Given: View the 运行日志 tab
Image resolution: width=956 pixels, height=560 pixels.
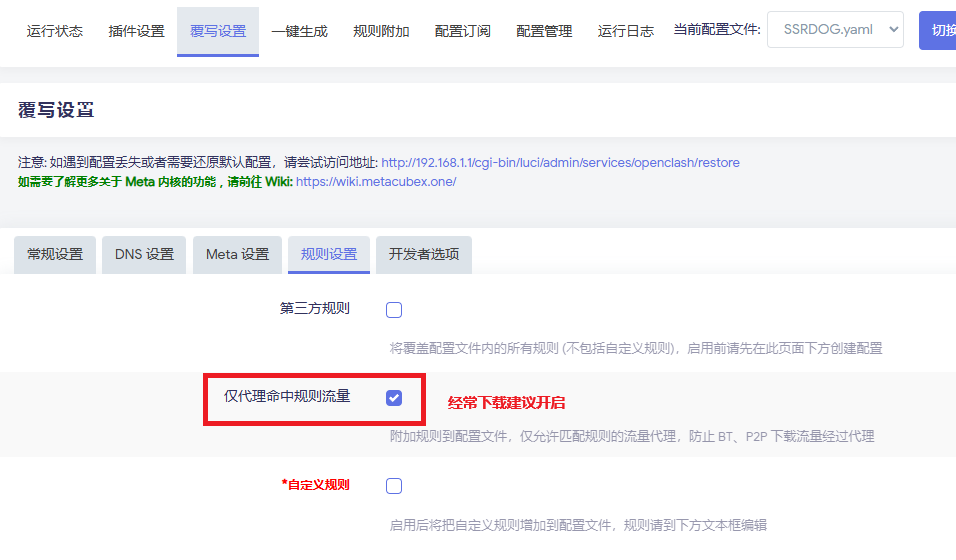Looking at the screenshot, I should pos(626,31).
